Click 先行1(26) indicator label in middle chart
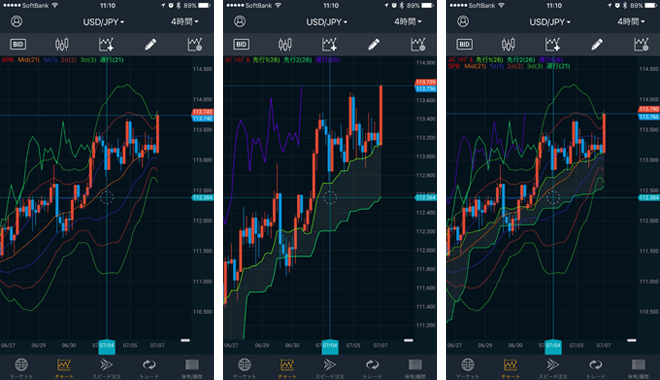This screenshot has width=660, height=380. (x=267, y=60)
